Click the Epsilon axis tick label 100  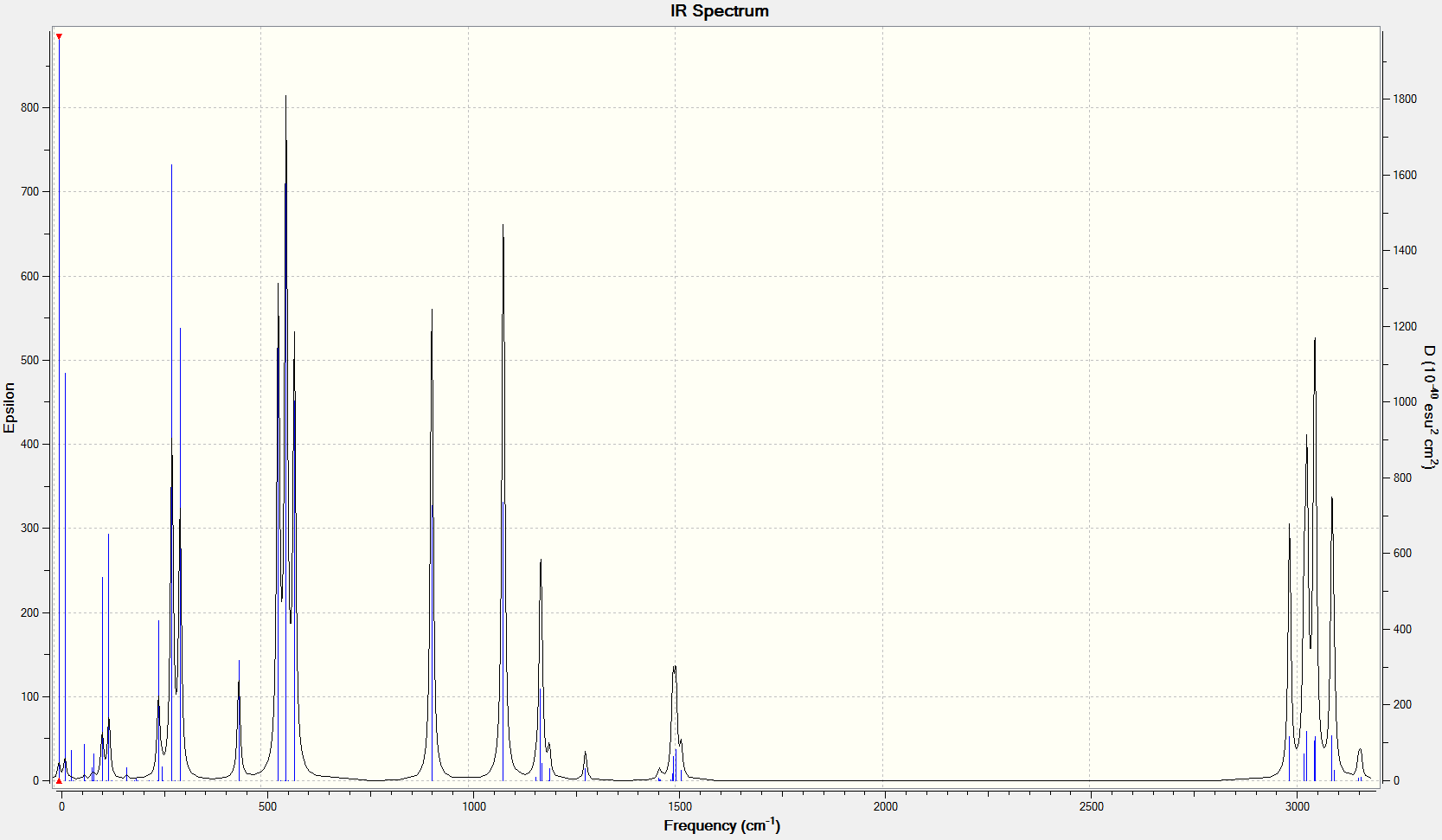pos(30,696)
